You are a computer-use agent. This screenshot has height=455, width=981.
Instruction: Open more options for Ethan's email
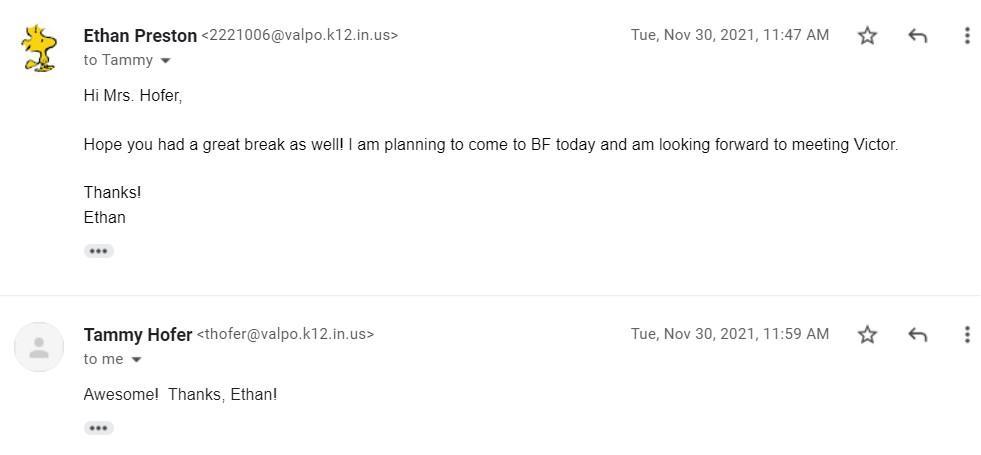click(966, 36)
